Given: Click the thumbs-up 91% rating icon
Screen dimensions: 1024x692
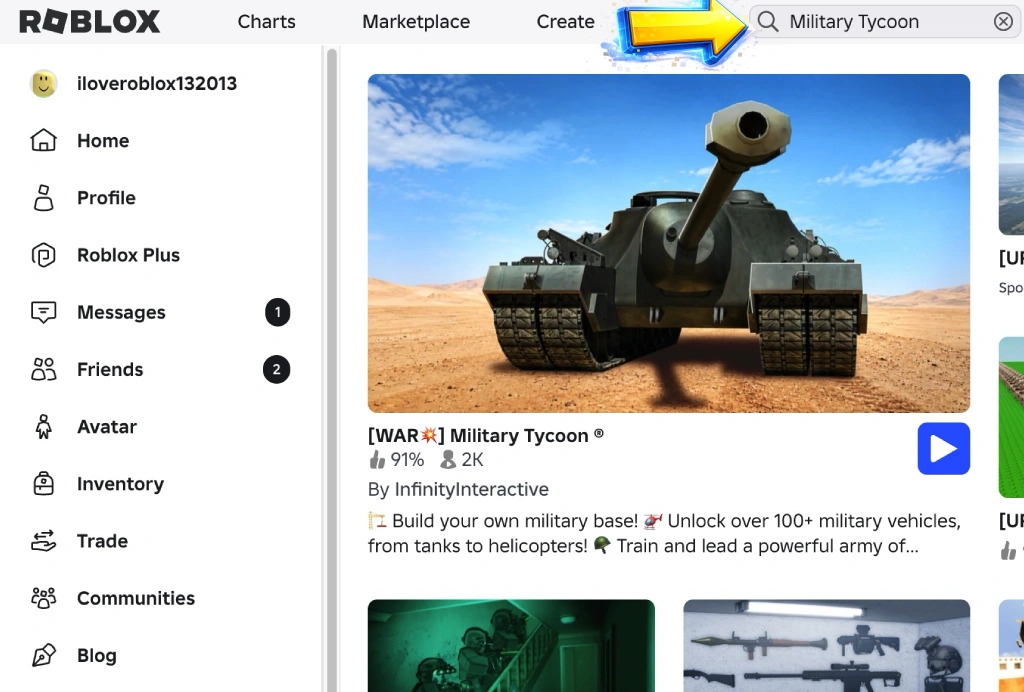Looking at the screenshot, I should (377, 460).
